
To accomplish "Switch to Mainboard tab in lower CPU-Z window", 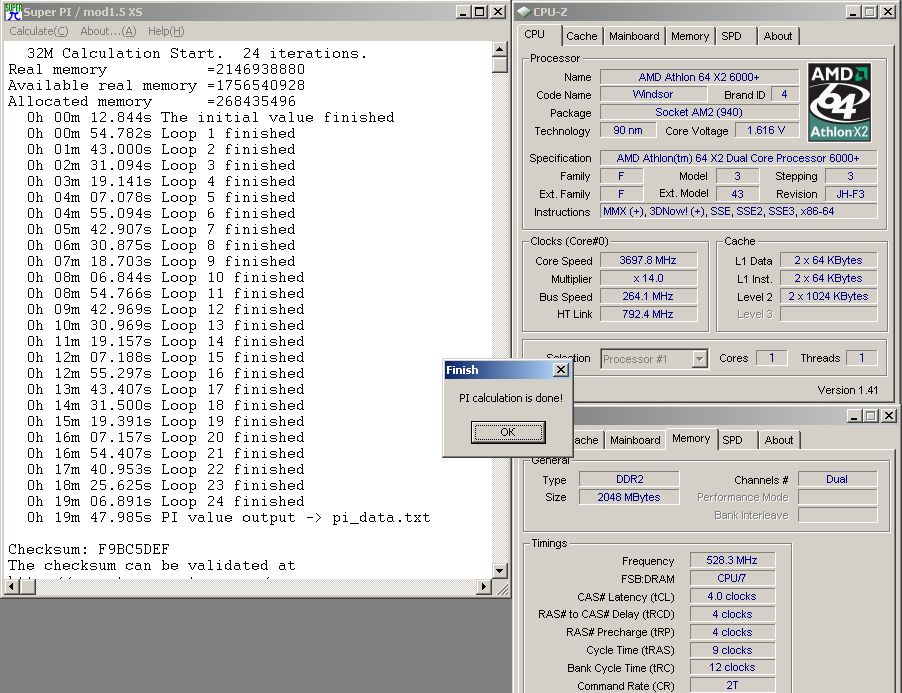I will (x=635, y=440).
